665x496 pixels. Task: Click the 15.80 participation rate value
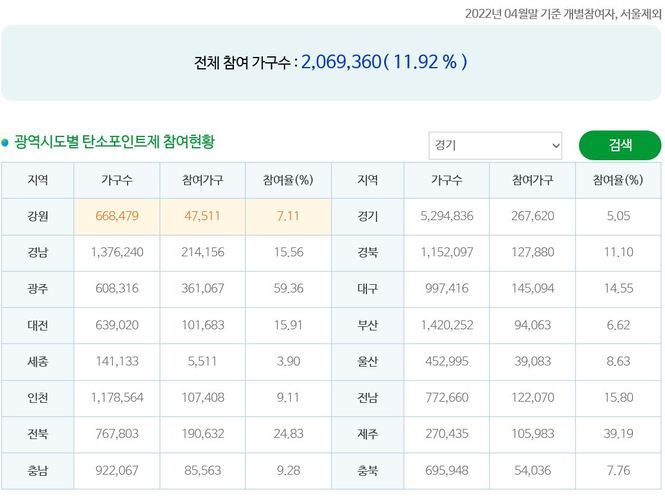(x=618, y=398)
